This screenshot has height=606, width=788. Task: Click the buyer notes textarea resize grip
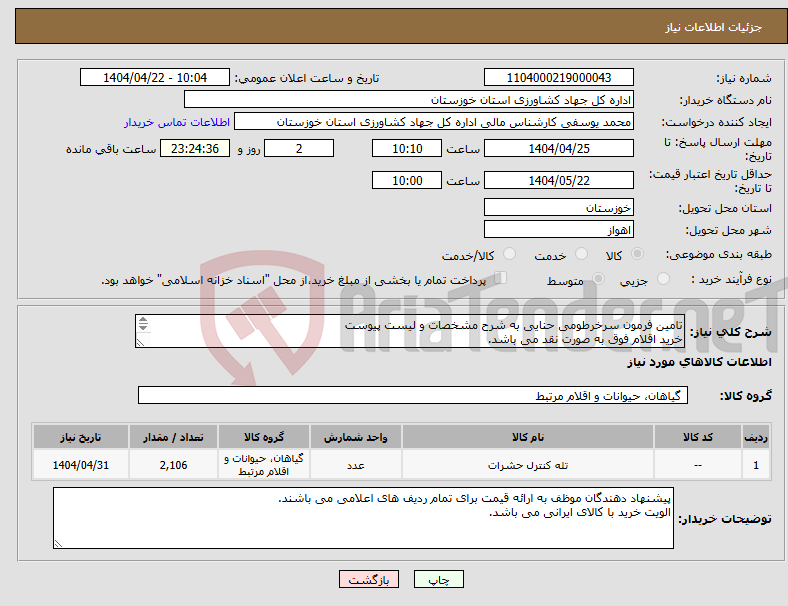[x=58, y=544]
